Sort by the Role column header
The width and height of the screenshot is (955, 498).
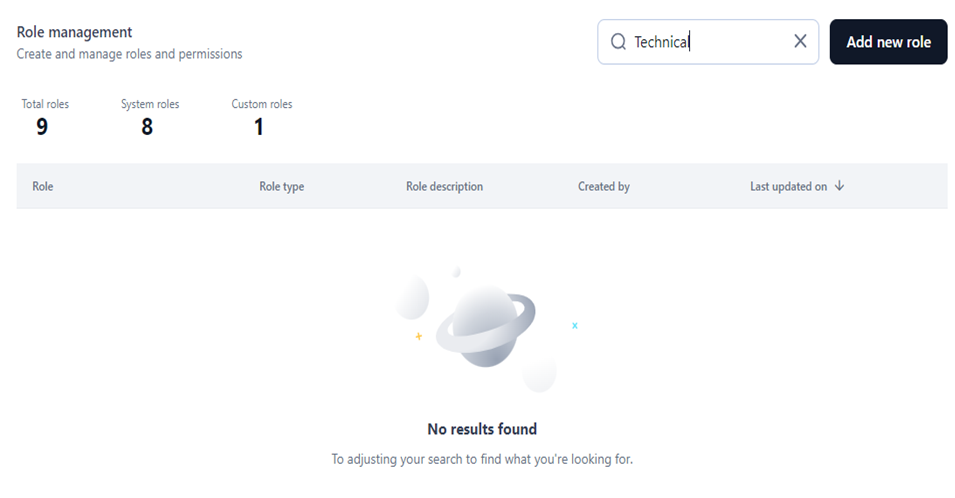coord(43,186)
